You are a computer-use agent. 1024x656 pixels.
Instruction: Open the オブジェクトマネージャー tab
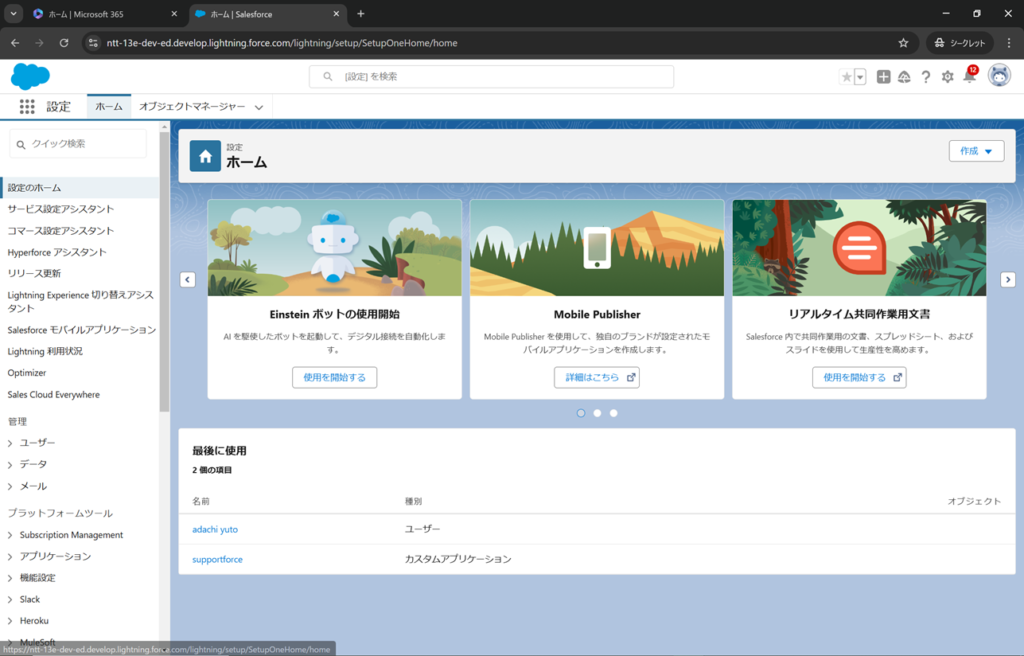(192, 107)
